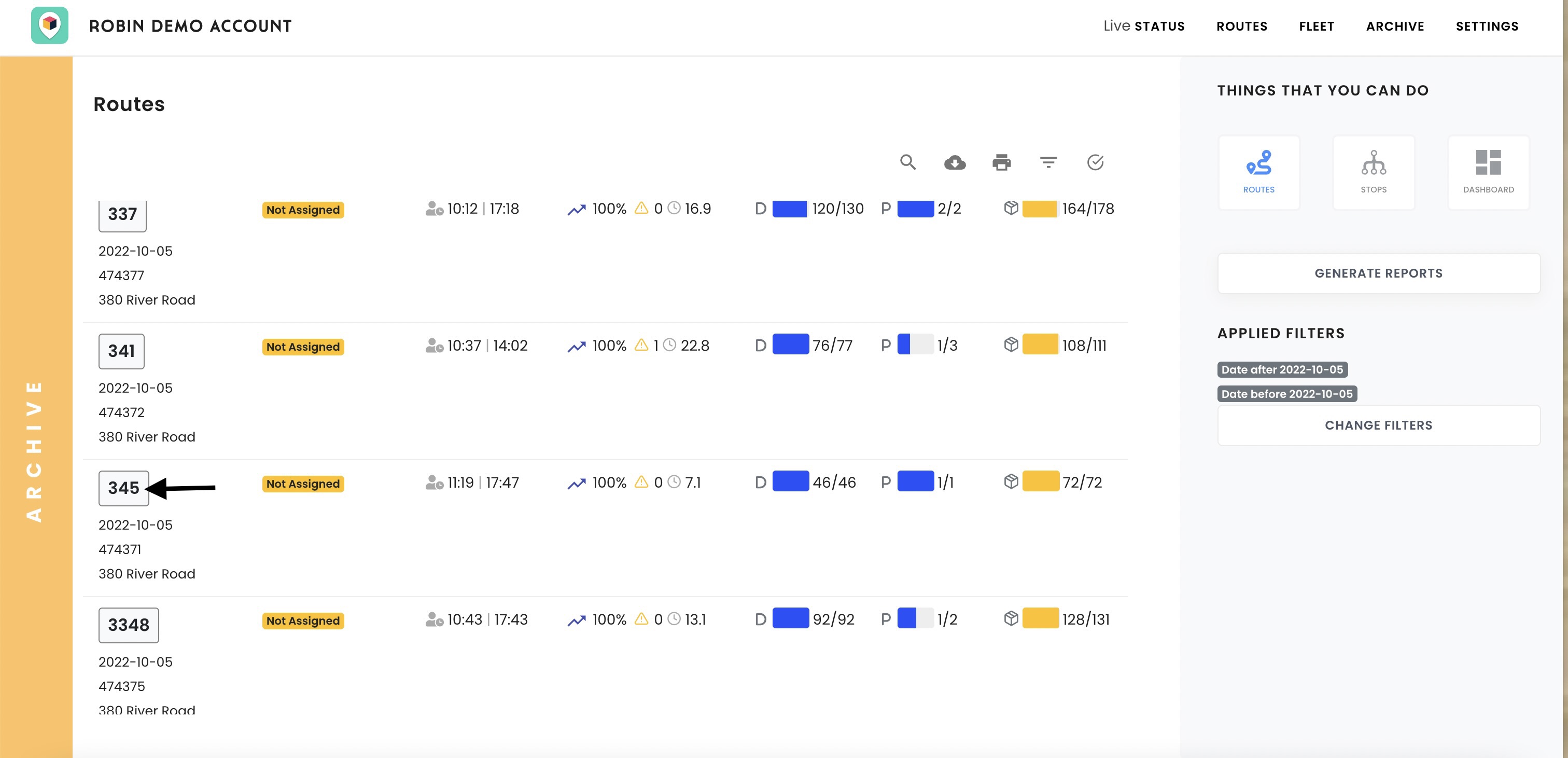Go to Live Status menu
This screenshot has height=758, width=1568.
(1144, 26)
